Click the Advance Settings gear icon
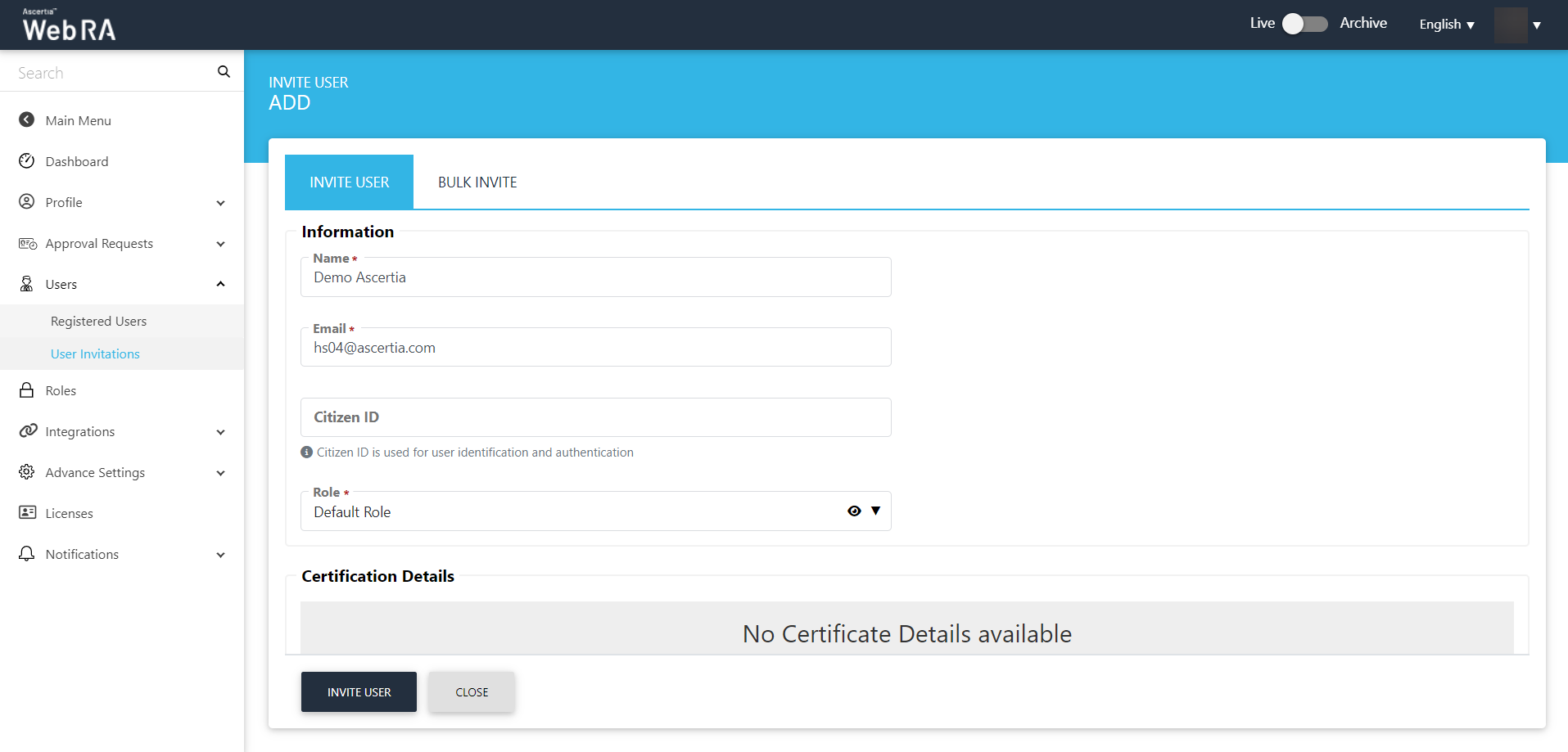The image size is (1568, 752). [x=27, y=472]
